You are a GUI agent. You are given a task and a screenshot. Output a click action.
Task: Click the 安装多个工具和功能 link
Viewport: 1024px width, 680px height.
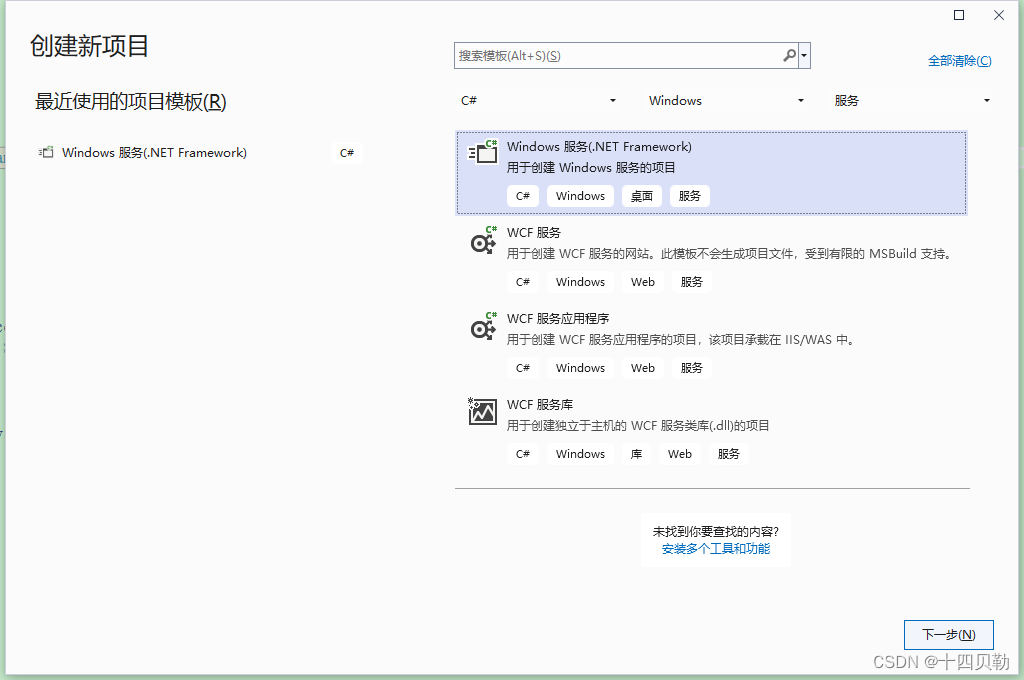pyautogui.click(x=716, y=549)
